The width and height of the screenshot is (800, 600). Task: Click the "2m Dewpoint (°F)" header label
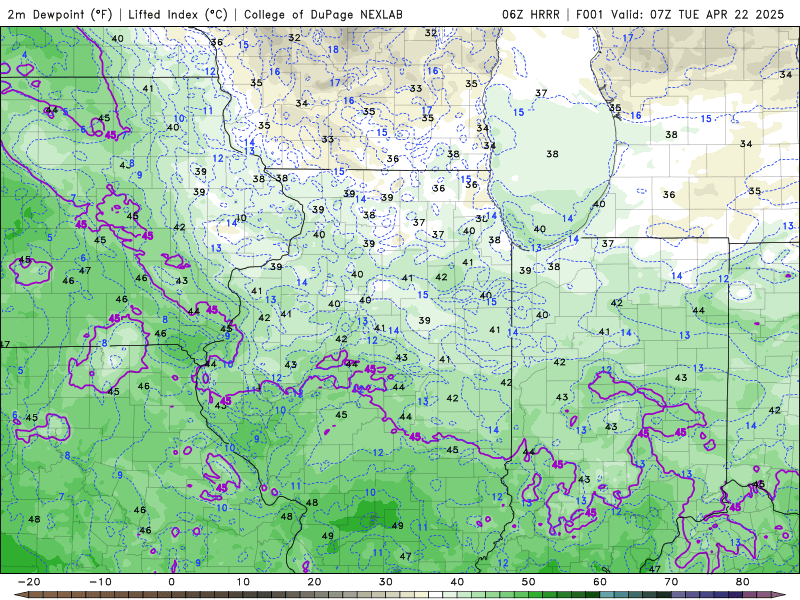60,14
